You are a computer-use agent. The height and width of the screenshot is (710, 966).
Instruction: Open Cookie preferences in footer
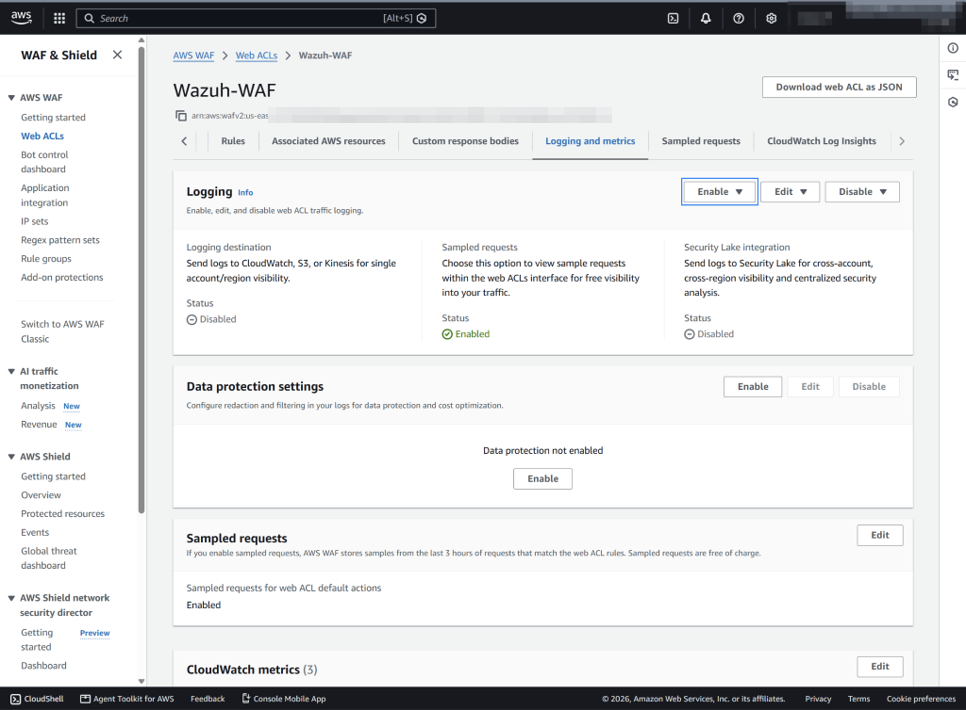coord(921,699)
